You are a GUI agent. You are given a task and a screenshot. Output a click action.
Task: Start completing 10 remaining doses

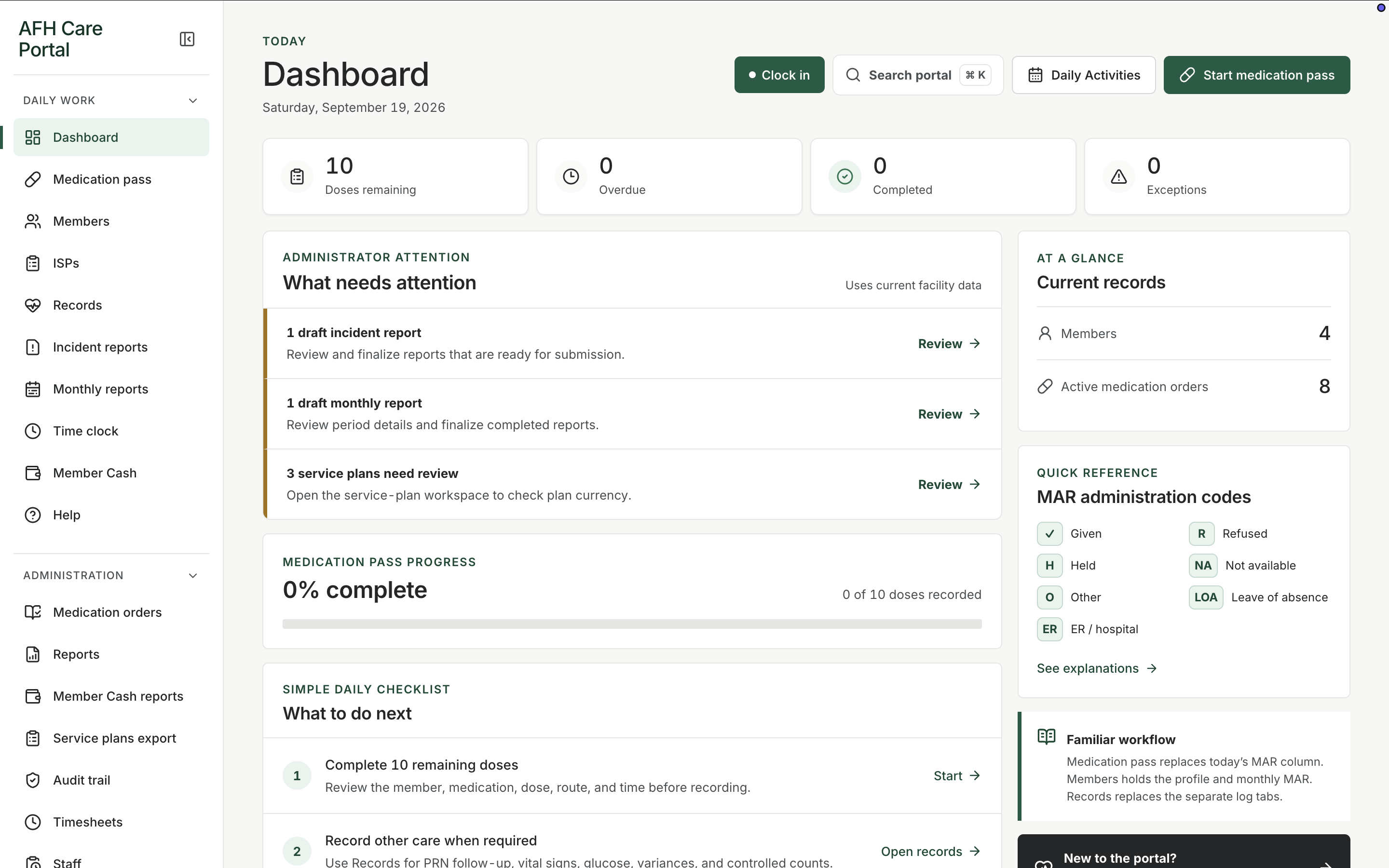pos(957,775)
